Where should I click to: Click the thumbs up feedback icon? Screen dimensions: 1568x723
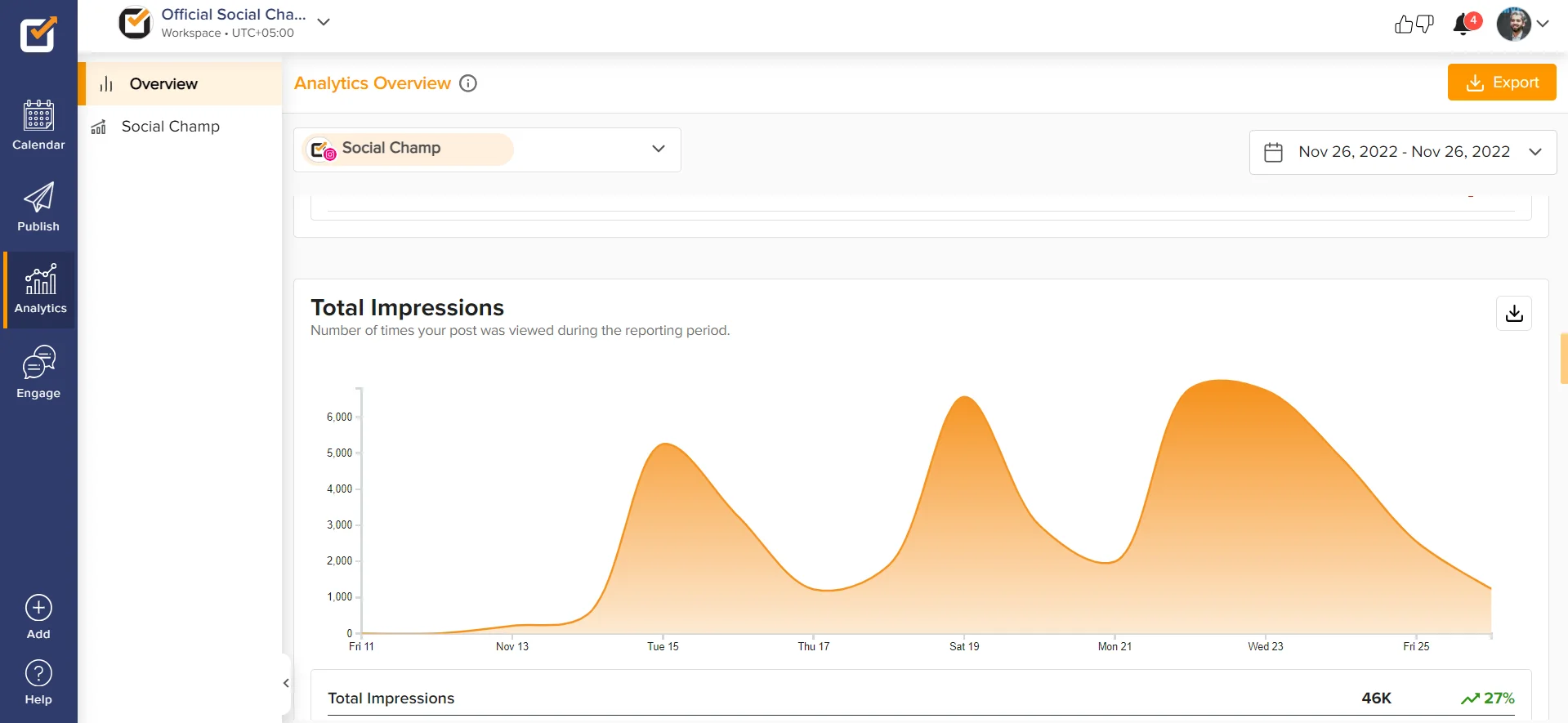click(1404, 25)
